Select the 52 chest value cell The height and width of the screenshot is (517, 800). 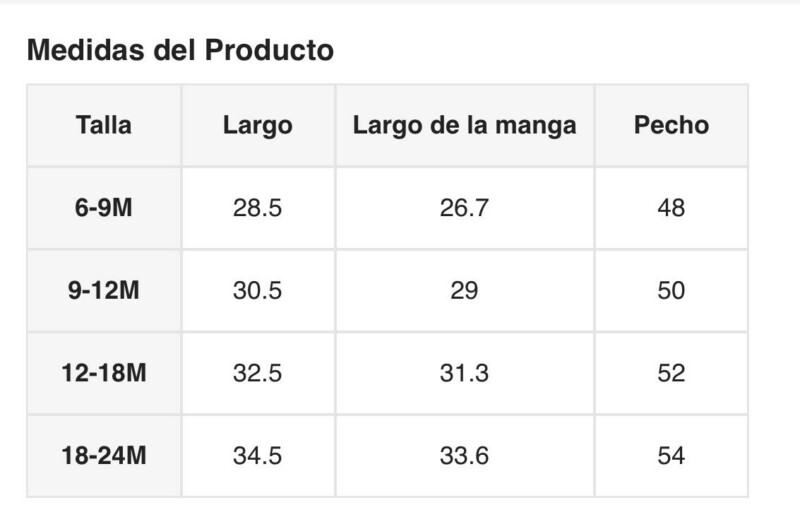point(671,374)
